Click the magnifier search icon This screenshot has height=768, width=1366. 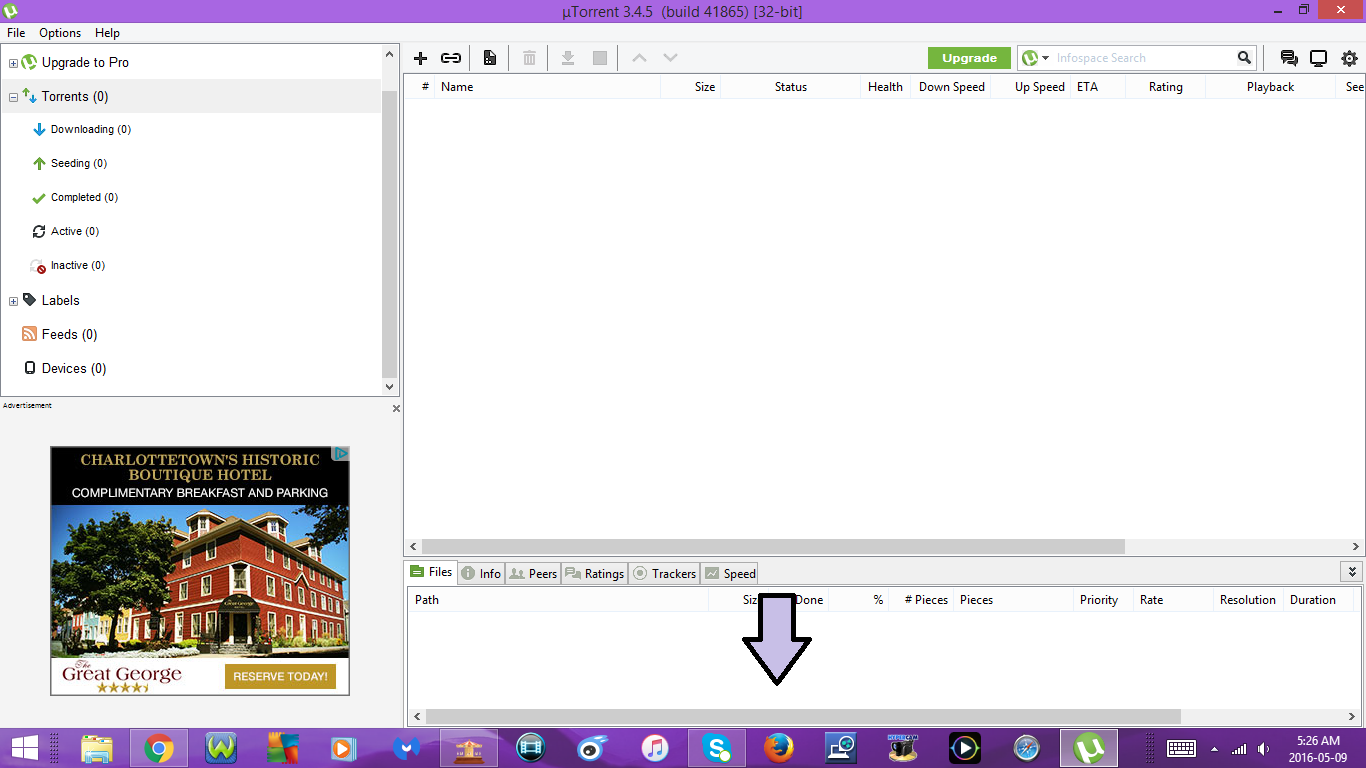coord(1244,58)
